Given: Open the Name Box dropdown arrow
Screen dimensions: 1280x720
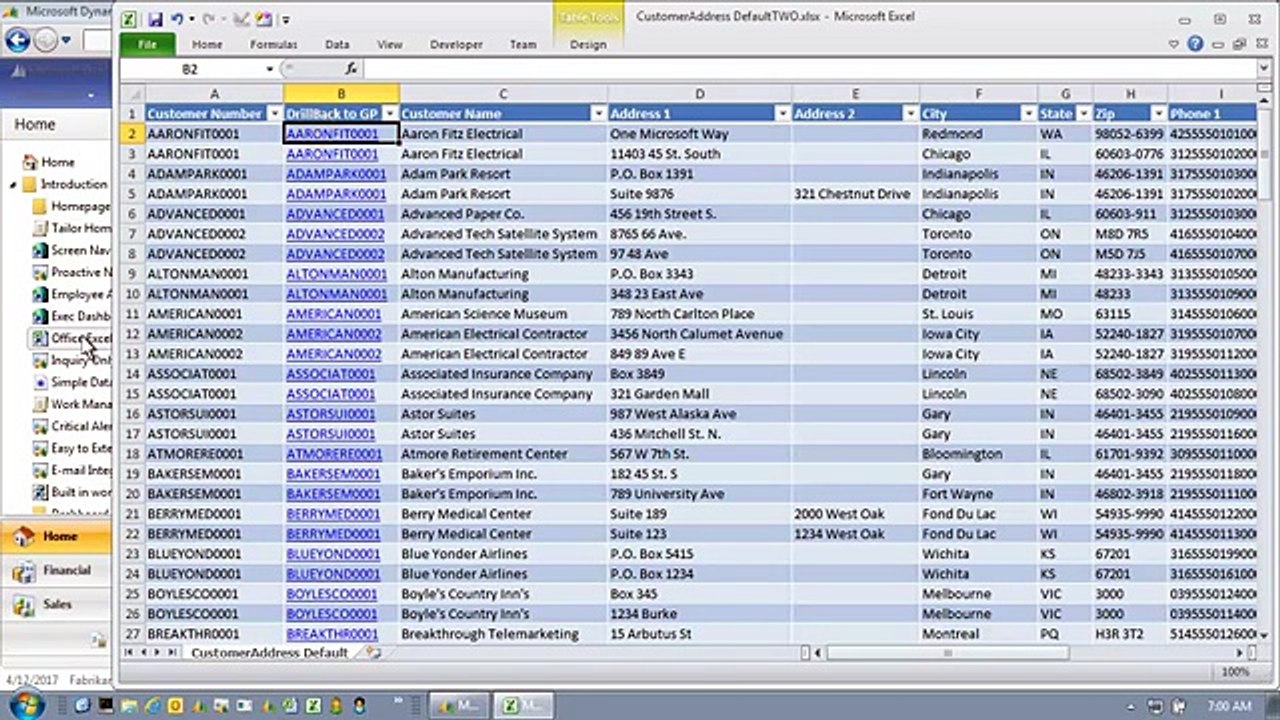Looking at the screenshot, I should tap(270, 69).
